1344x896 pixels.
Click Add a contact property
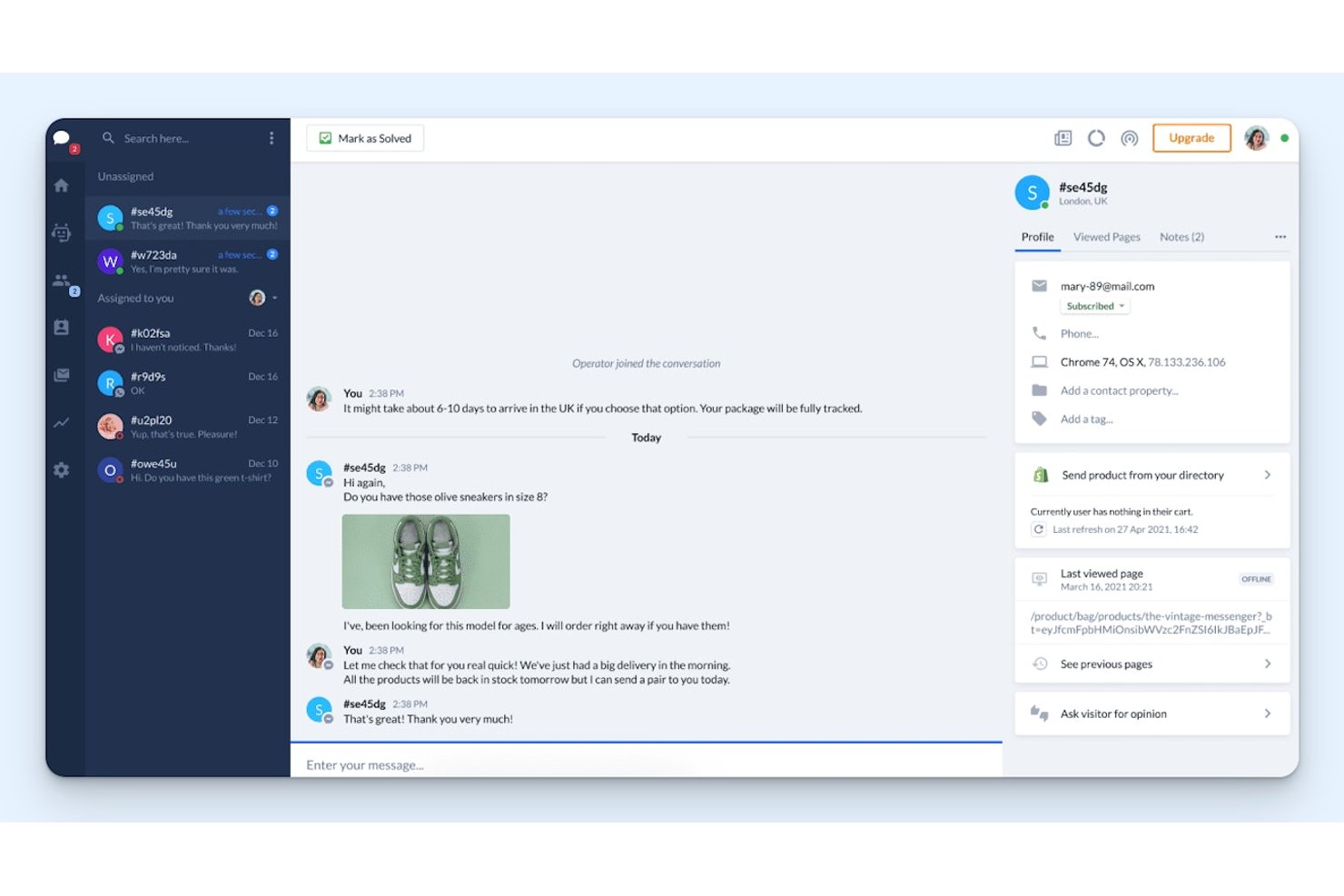click(1119, 390)
